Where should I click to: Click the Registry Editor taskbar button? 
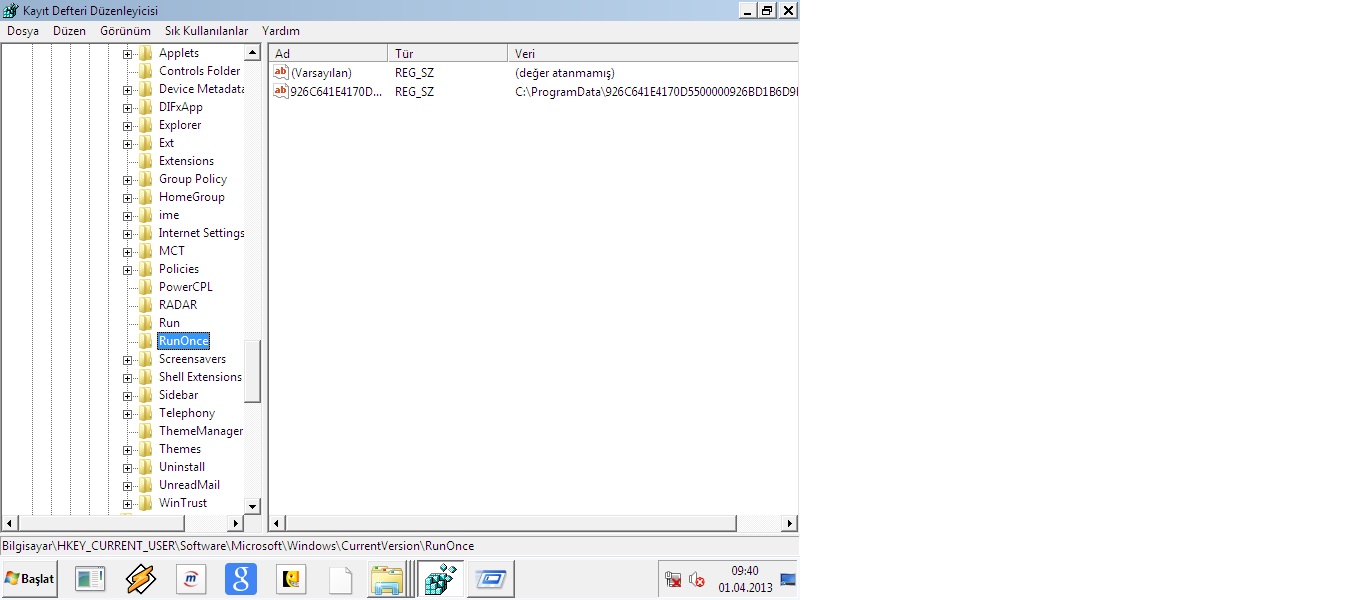pos(440,579)
